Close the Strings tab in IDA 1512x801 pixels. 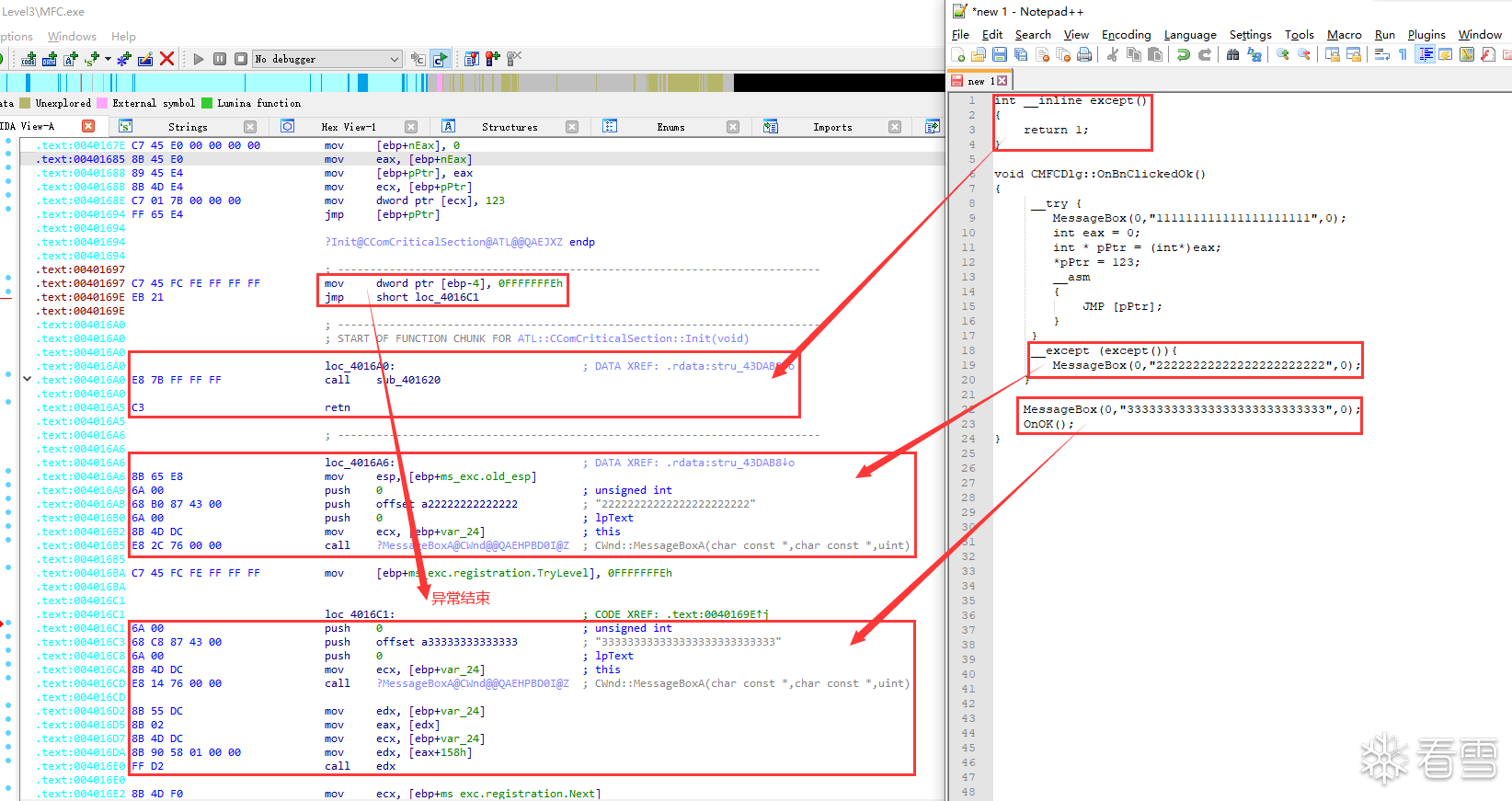pyautogui.click(x=250, y=127)
